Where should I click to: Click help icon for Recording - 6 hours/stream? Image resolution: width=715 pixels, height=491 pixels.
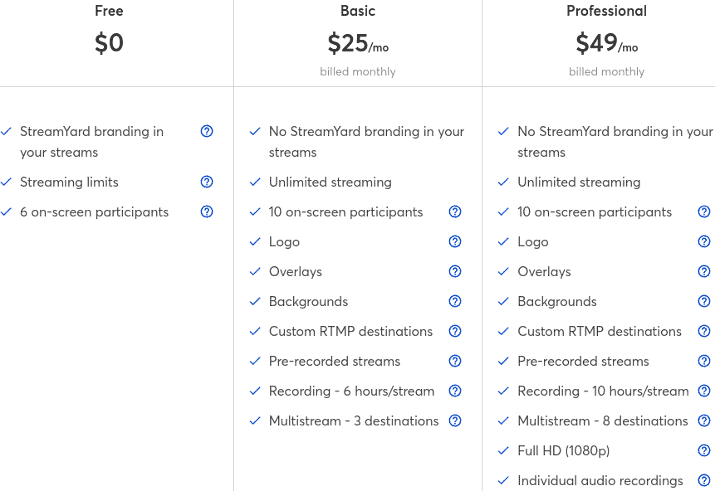455,391
